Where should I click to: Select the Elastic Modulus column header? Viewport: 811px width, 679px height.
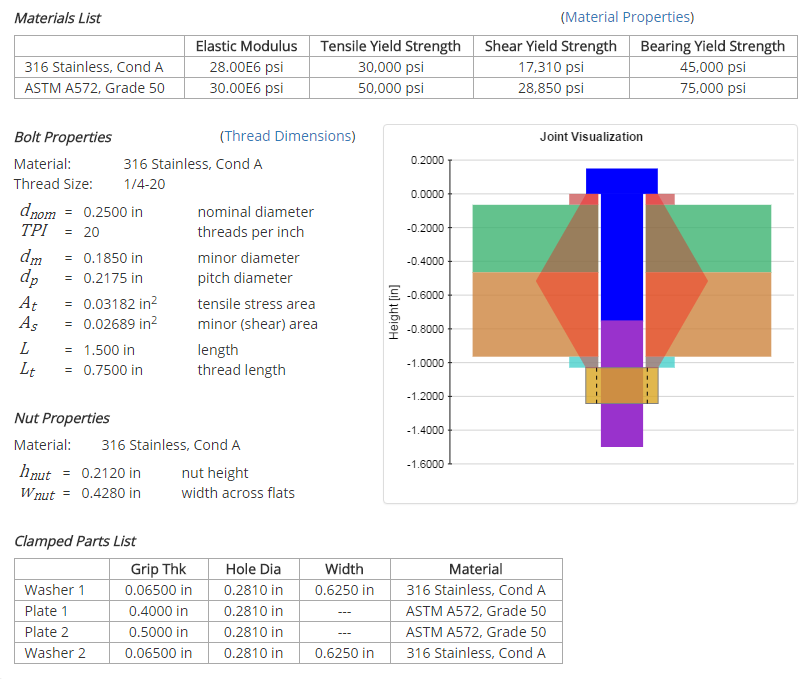pyautogui.click(x=246, y=46)
